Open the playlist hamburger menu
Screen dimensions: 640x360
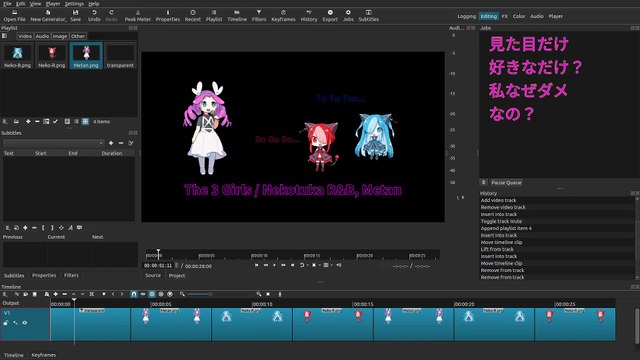pos(4,121)
